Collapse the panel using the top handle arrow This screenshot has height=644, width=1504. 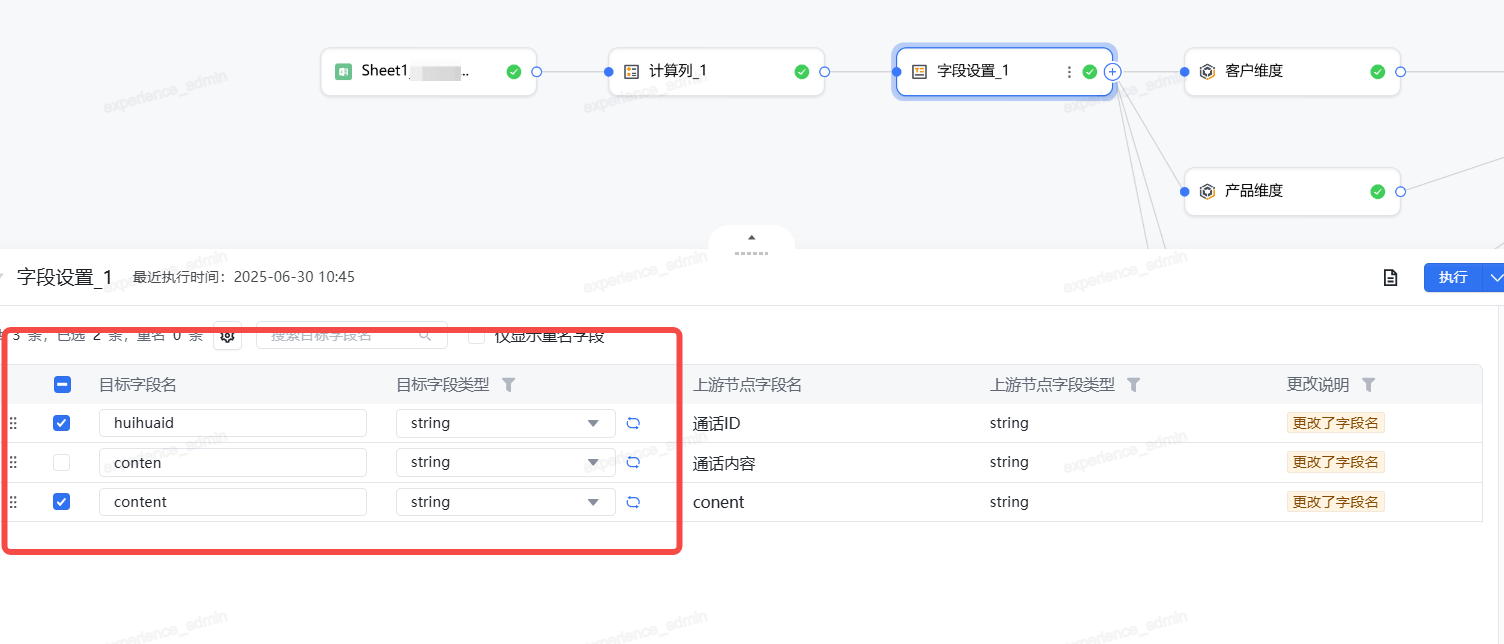pos(752,238)
